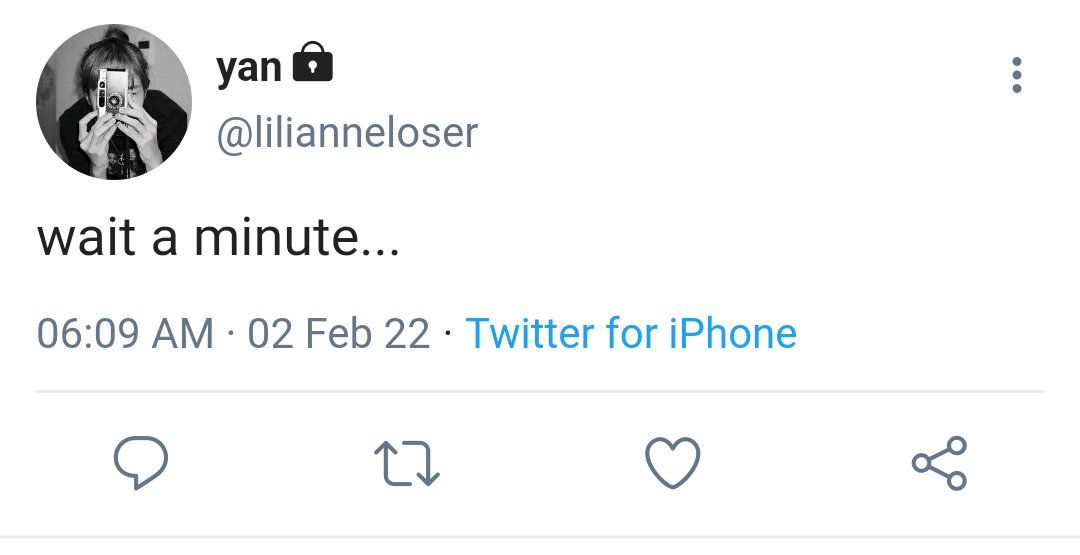This screenshot has width=1080, height=555.
Task: Click the '02 Feb 22' date
Action: coord(339,333)
